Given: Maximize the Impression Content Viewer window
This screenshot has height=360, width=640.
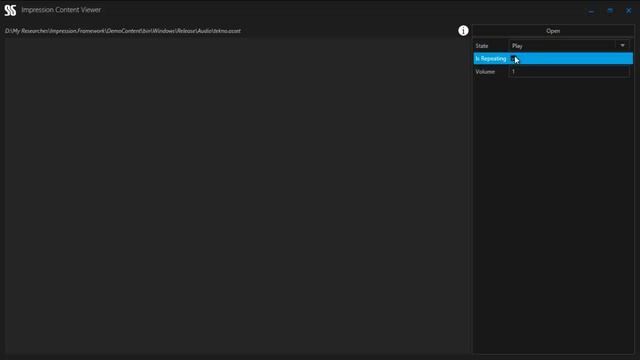Looking at the screenshot, I should coord(610,11).
